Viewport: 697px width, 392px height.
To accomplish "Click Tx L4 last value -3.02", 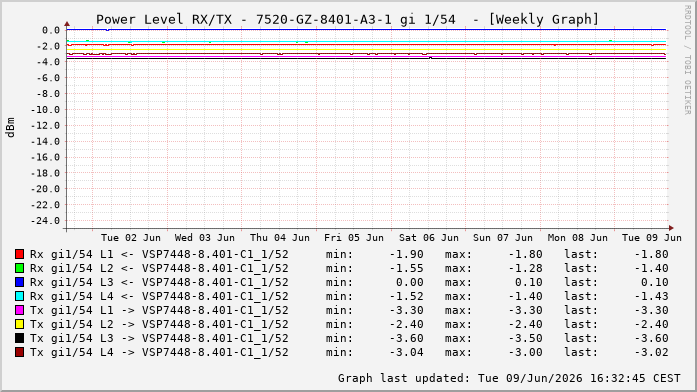I will (x=652, y=352).
